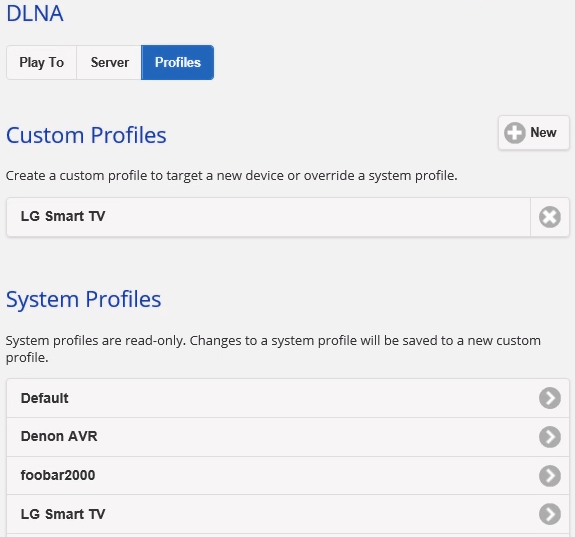Switch to the Play To tab

tap(41, 62)
